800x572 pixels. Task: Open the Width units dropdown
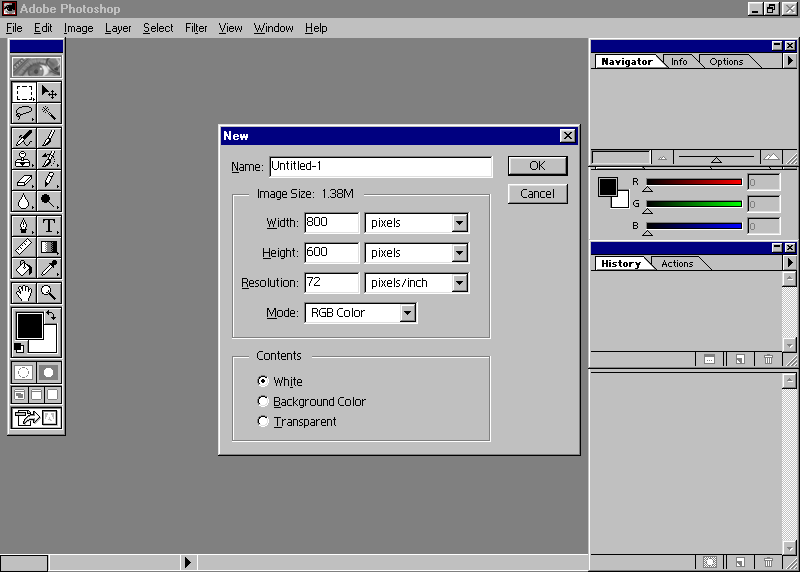(x=459, y=223)
